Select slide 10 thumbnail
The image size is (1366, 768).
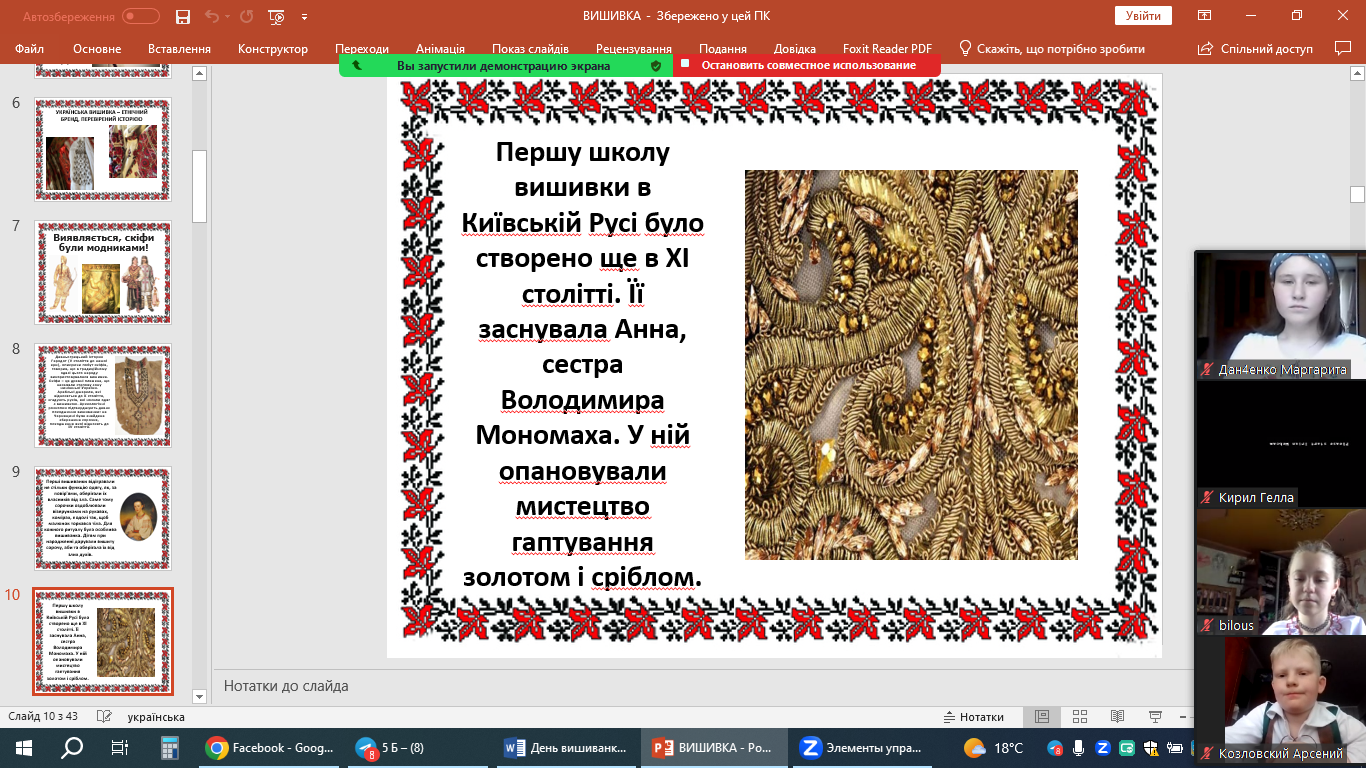tap(102, 641)
